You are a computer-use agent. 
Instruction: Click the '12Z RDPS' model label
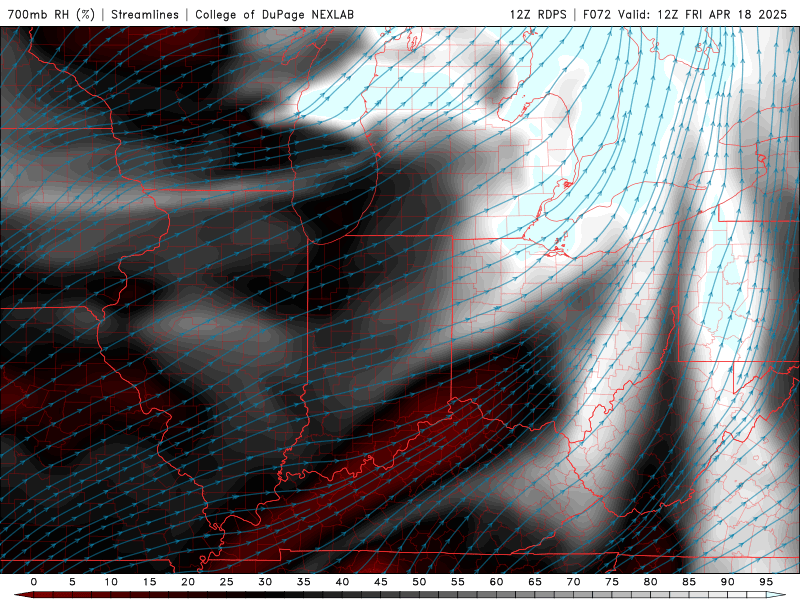[538, 14]
